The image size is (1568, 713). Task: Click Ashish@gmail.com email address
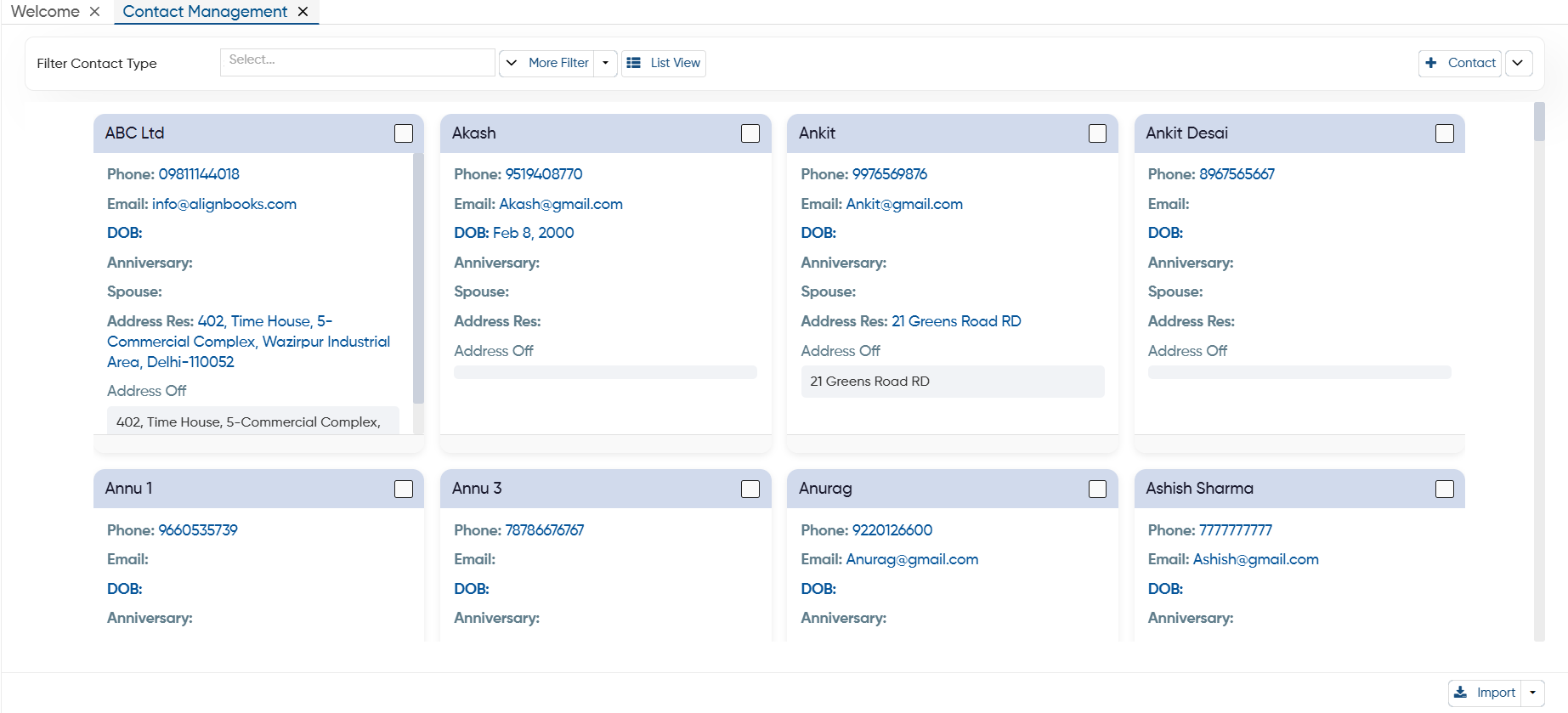(x=1256, y=559)
